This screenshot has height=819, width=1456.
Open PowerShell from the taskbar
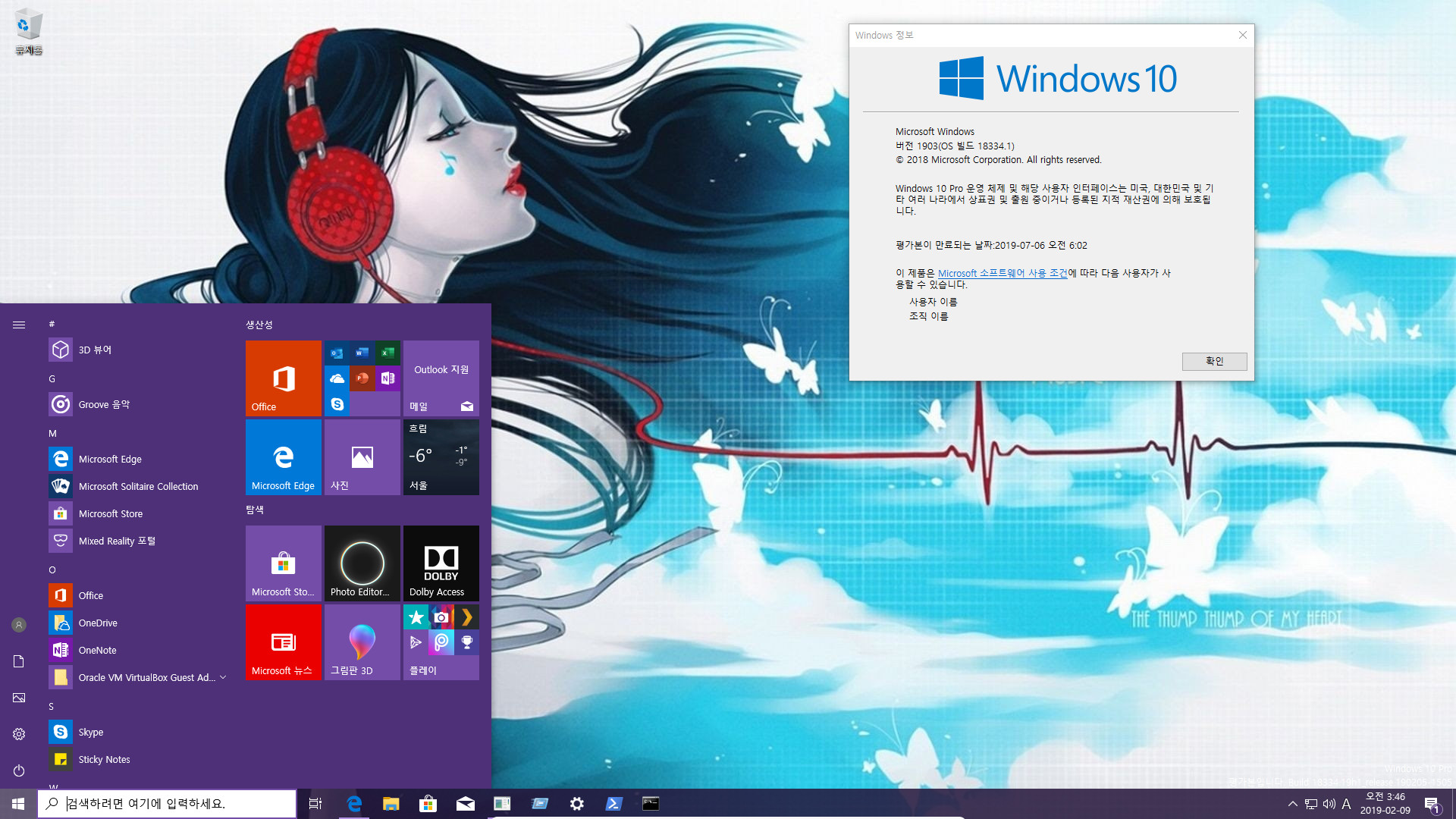click(614, 804)
